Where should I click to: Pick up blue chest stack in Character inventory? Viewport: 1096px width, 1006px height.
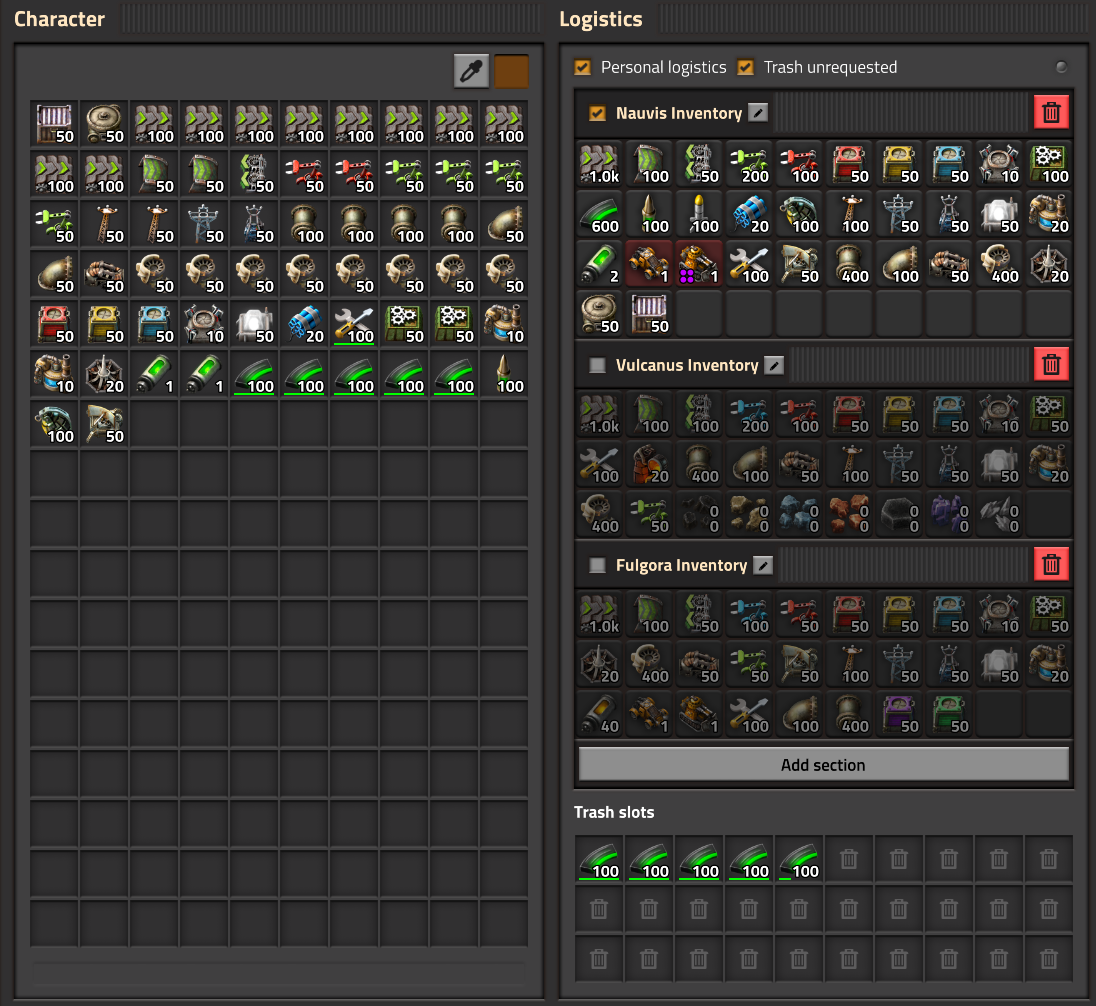pos(154,325)
